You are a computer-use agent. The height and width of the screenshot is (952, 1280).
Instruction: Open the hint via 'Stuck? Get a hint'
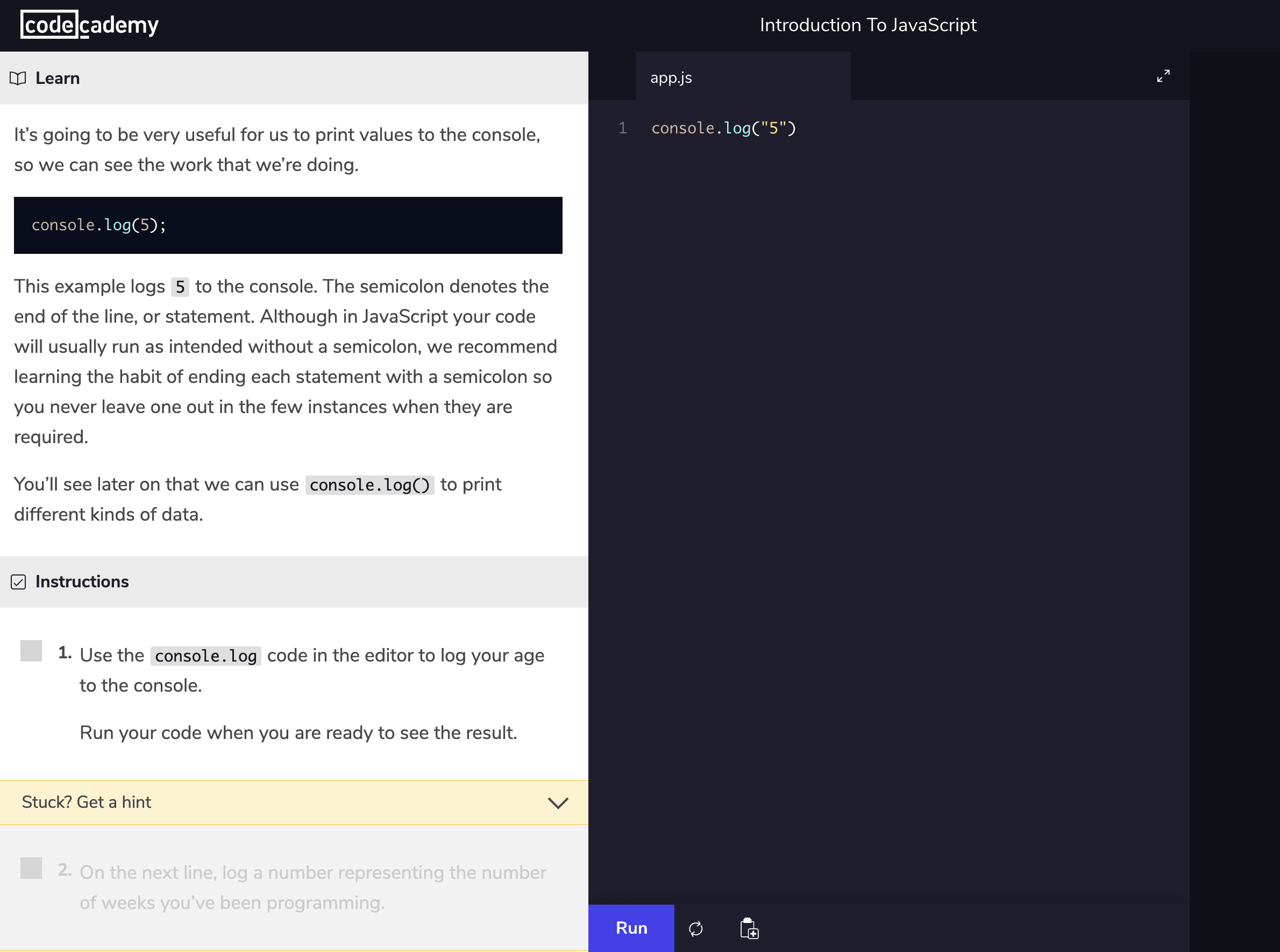(x=87, y=802)
